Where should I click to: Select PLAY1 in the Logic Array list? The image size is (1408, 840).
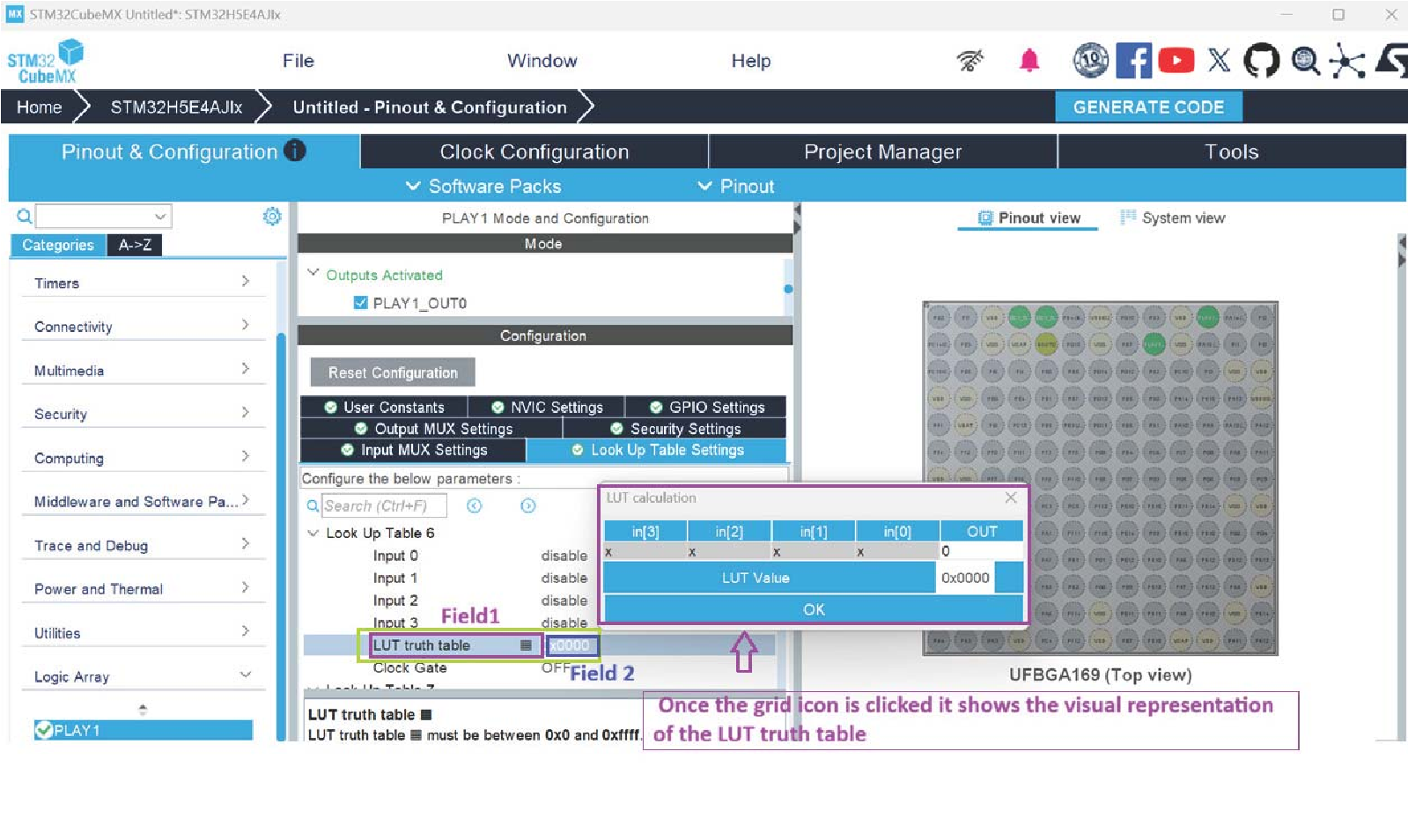(144, 730)
